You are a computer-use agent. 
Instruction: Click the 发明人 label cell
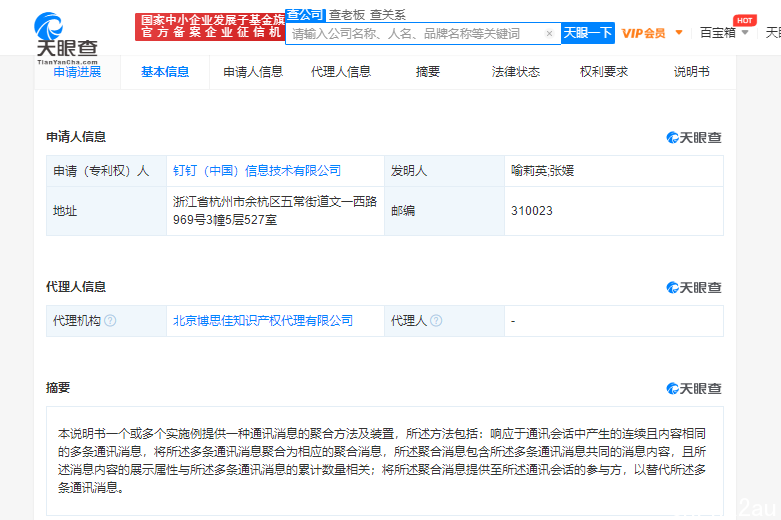pyautogui.click(x=444, y=171)
